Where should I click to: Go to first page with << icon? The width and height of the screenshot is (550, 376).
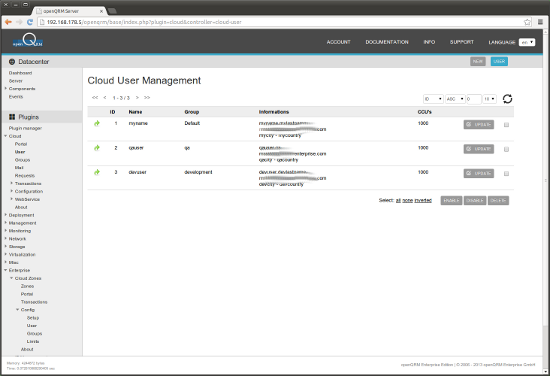click(95, 98)
